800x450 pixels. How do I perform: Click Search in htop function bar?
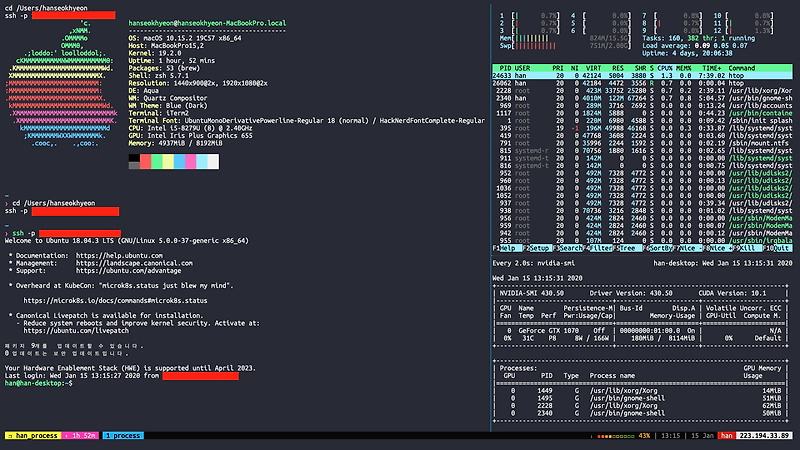click(x=570, y=248)
